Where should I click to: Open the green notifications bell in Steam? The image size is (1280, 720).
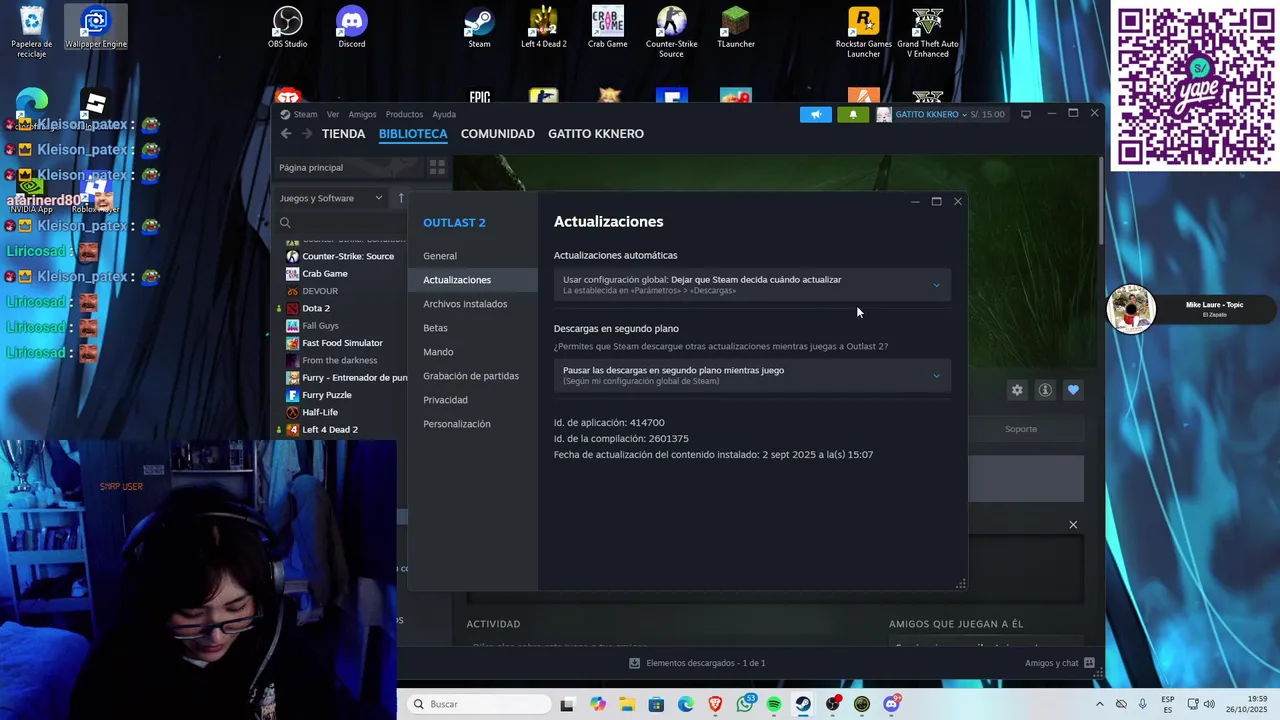point(853,114)
